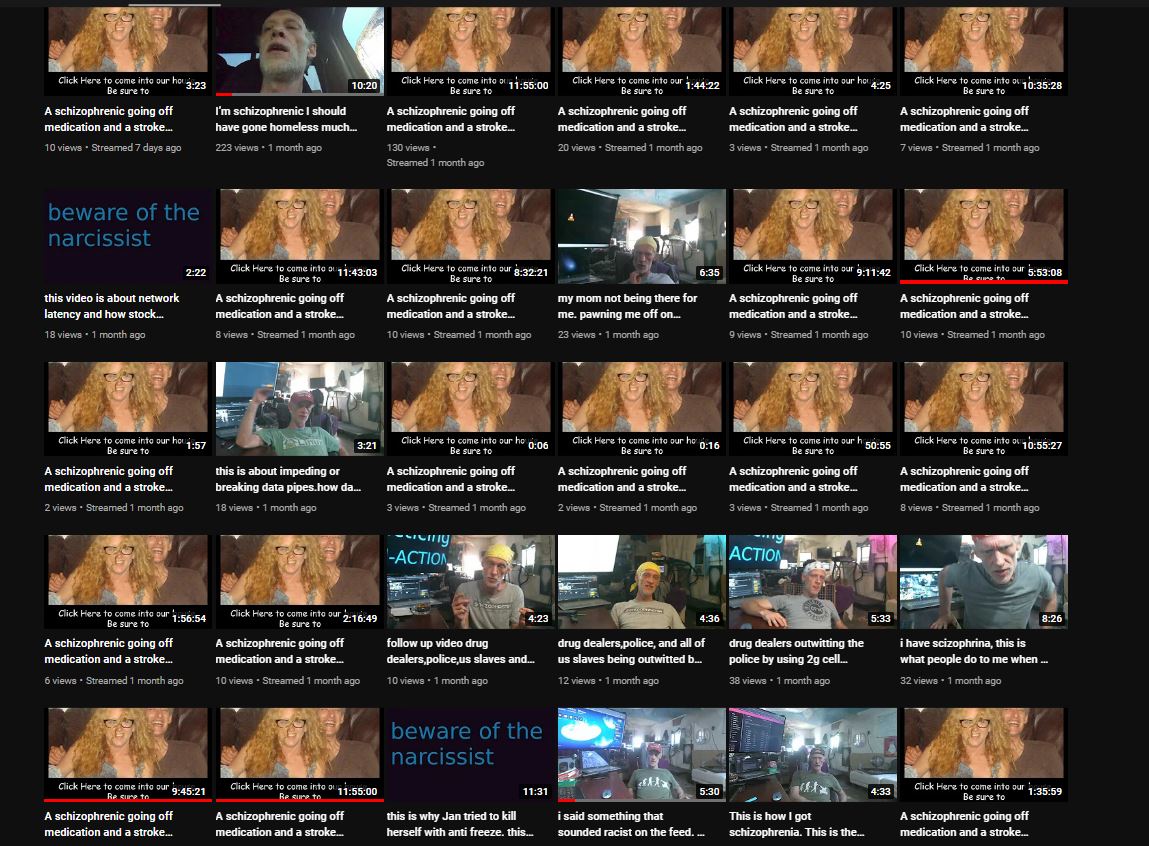
Task: Open title 'this is why Jan tried to kill herself...'
Action: point(460,824)
